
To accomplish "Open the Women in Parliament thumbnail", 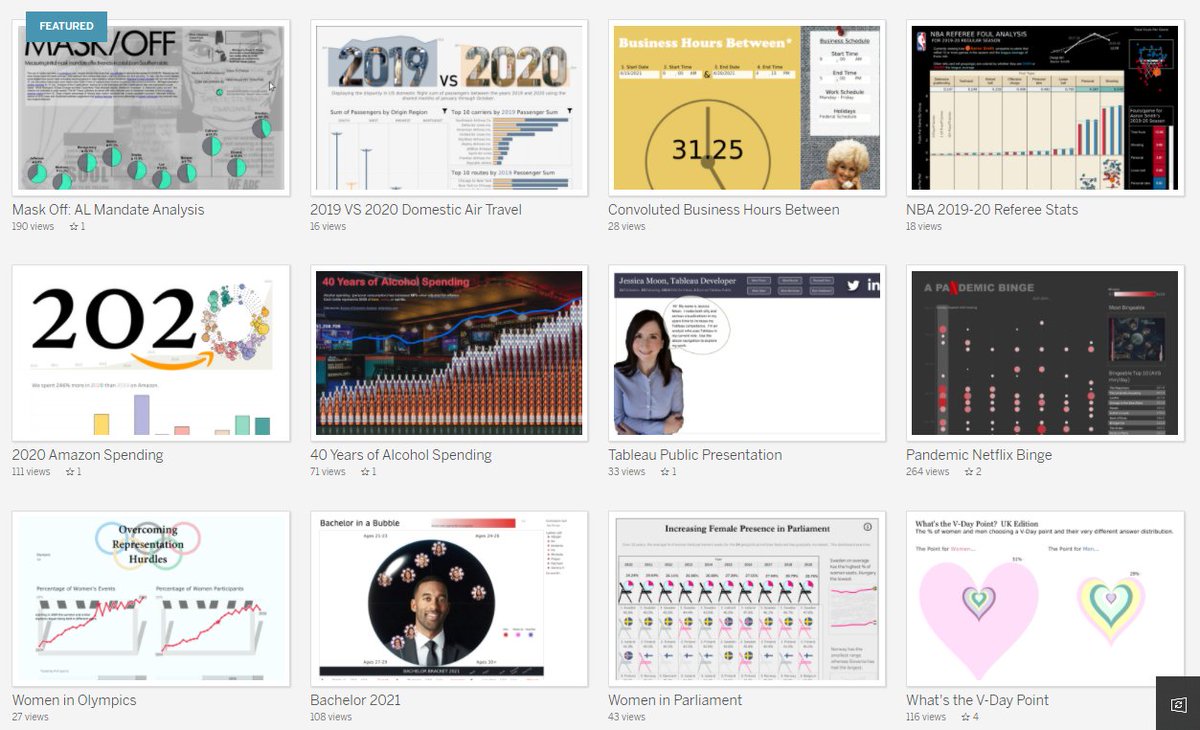I will coord(747,598).
